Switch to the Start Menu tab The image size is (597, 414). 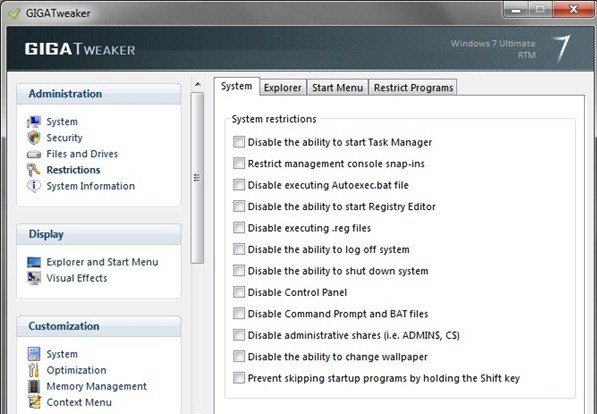pyautogui.click(x=337, y=88)
